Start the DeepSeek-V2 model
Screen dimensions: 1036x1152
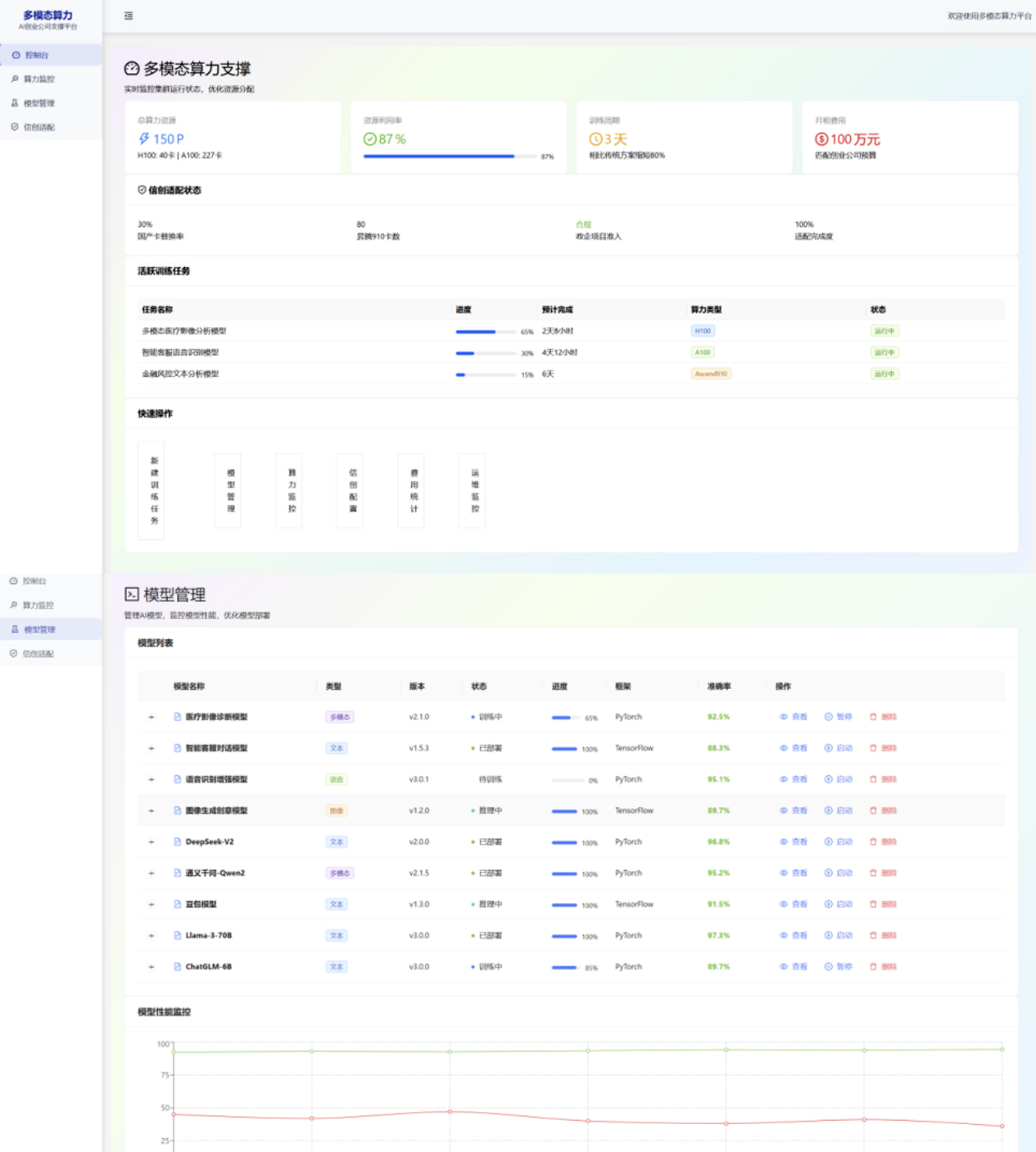click(x=839, y=841)
